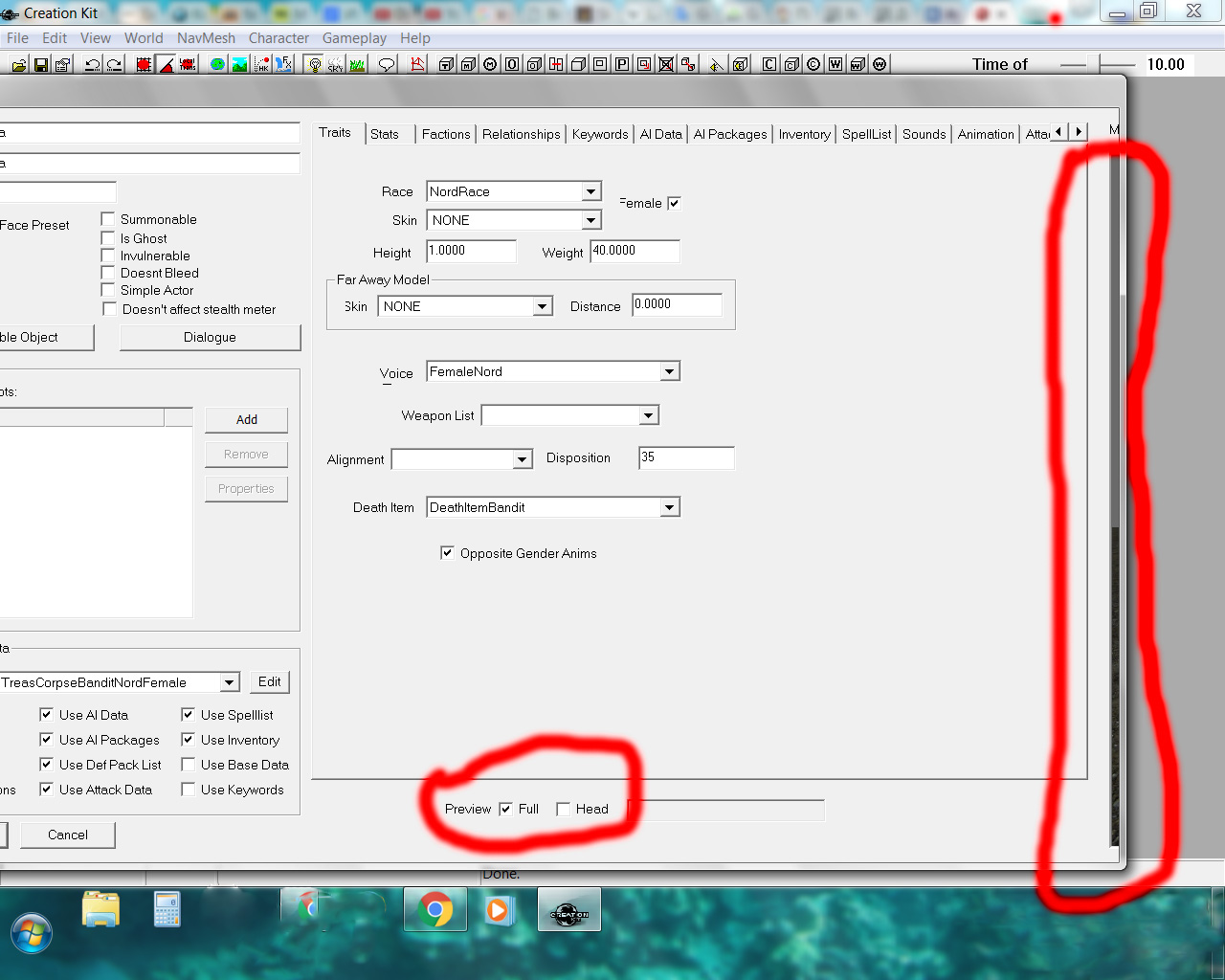Open the NavMesh menu
1225x980 pixels.
(x=206, y=38)
